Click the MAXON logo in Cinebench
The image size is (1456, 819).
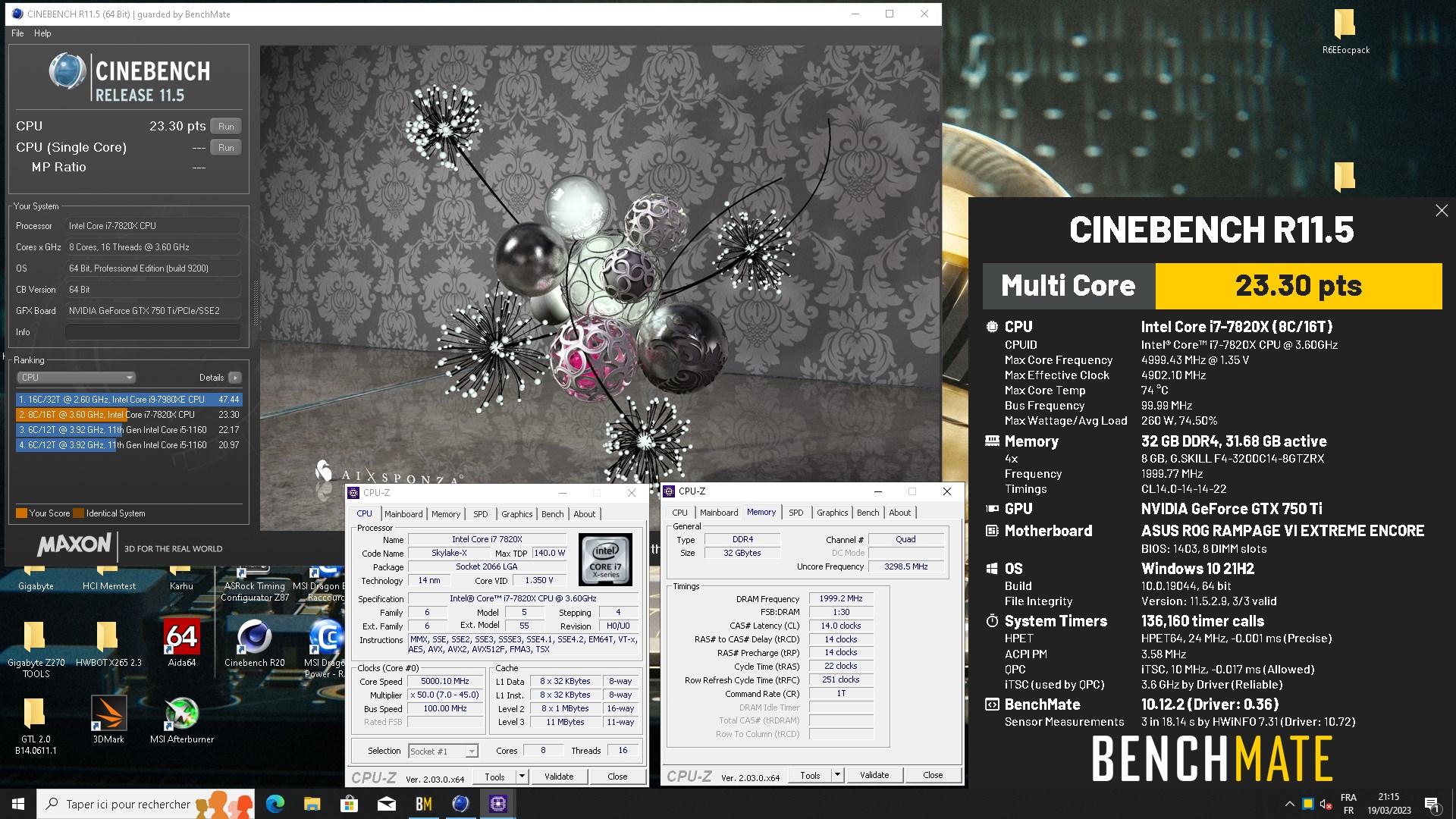[74, 544]
